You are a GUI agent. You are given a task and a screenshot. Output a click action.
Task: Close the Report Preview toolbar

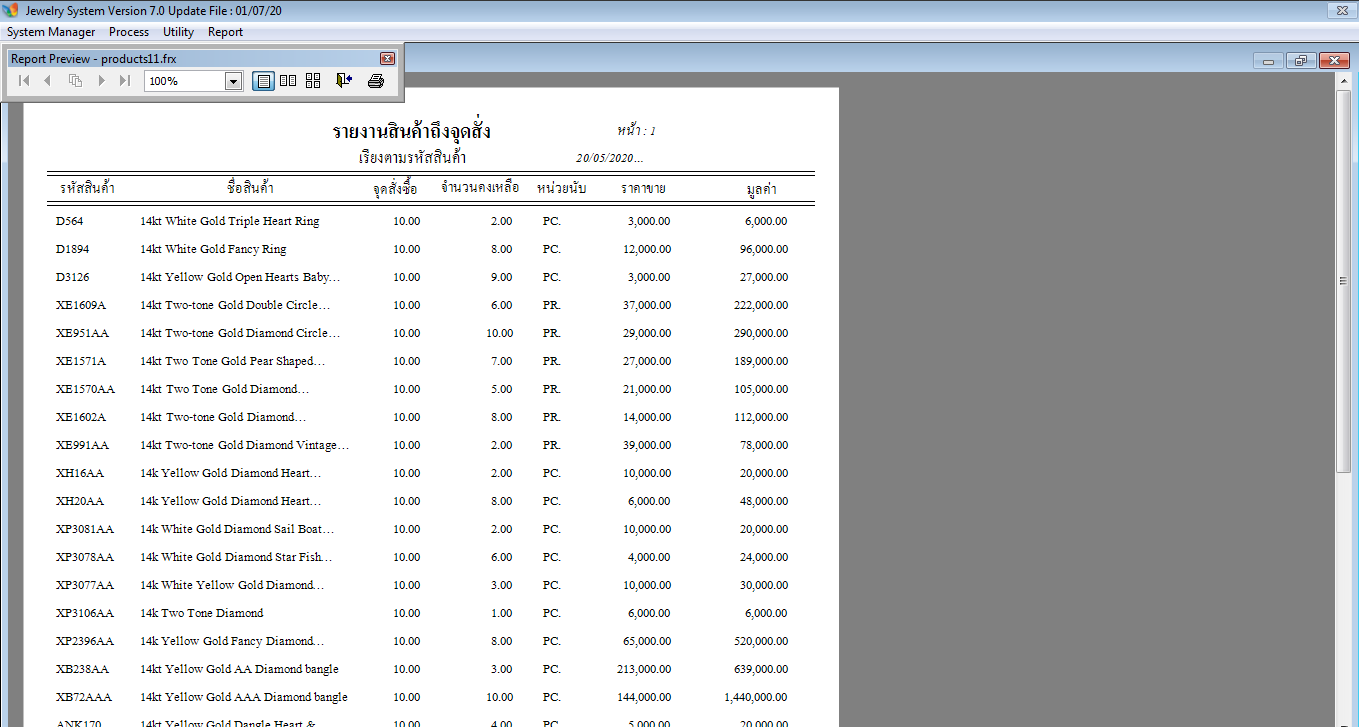387,59
